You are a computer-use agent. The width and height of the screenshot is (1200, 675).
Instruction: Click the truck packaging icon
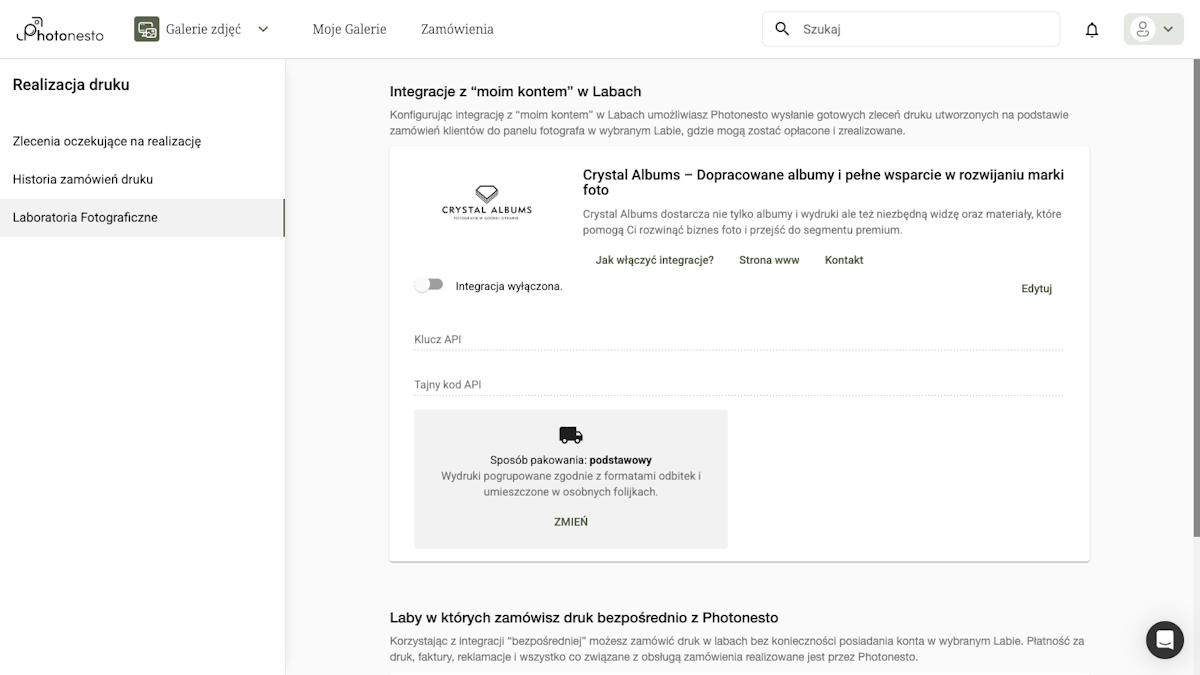coord(570,434)
